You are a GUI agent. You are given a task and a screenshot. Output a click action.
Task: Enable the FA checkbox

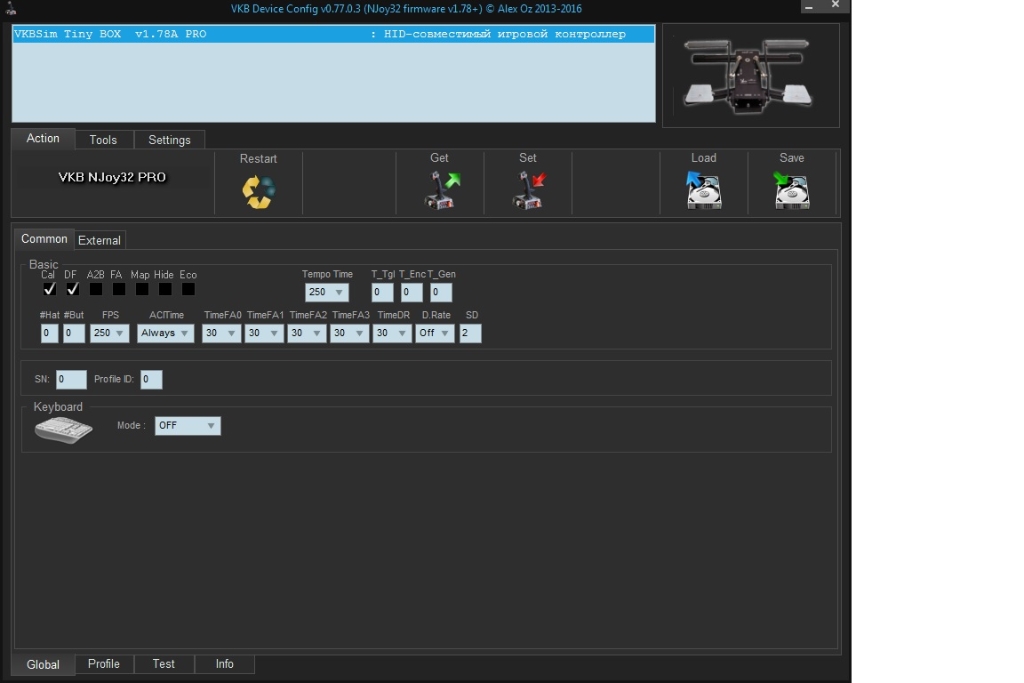tap(118, 289)
